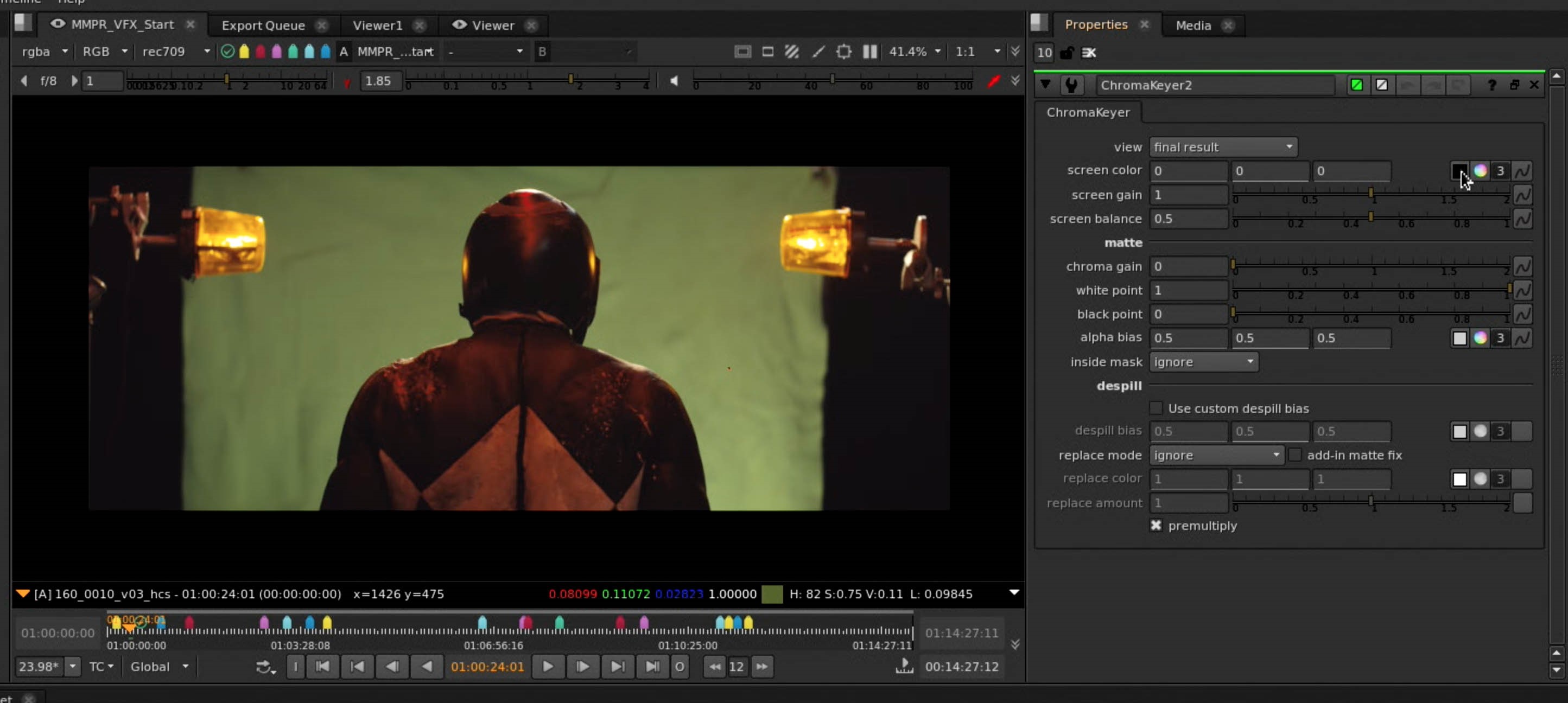The image size is (1568, 703).
Task: Enable the add-in matte fix checkbox
Action: click(x=1296, y=455)
